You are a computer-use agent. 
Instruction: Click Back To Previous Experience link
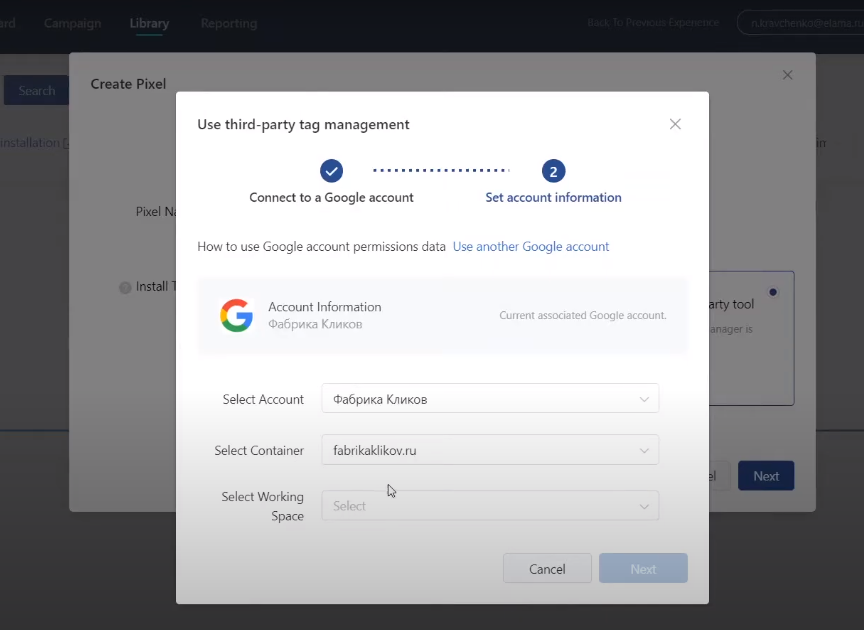(x=653, y=23)
